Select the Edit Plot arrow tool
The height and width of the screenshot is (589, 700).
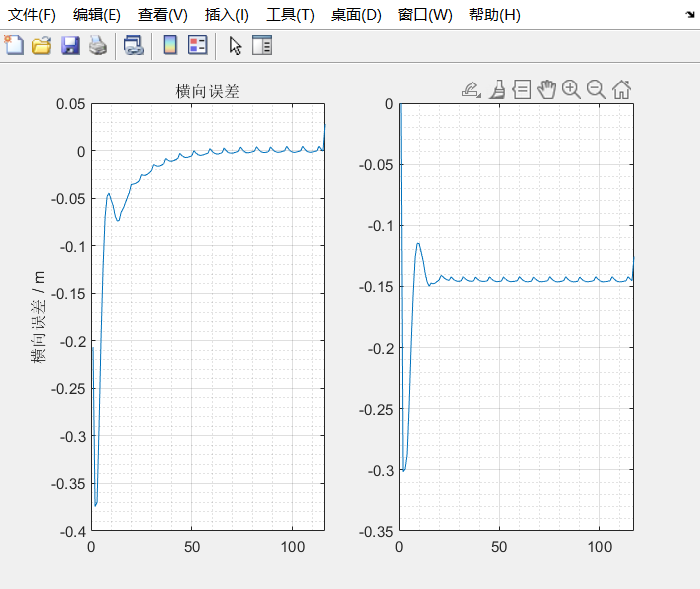235,46
